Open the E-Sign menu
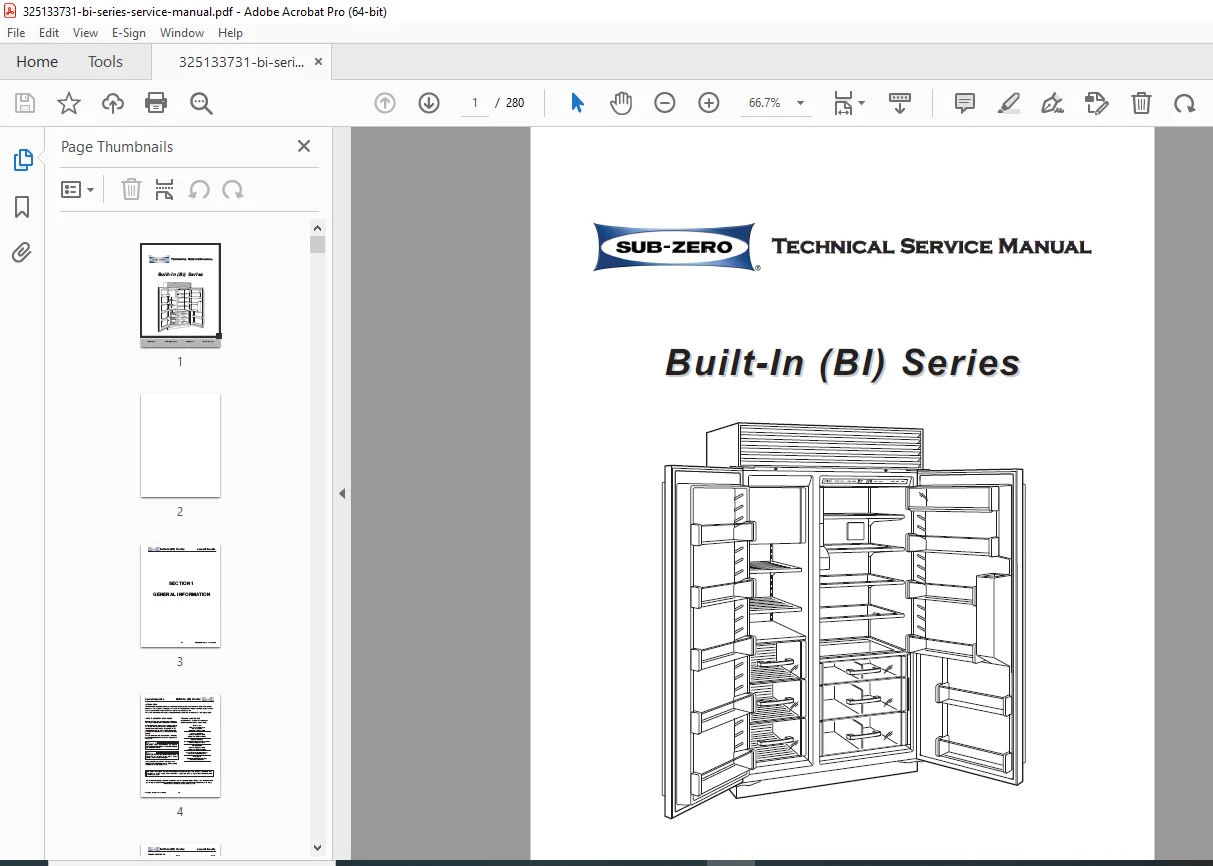This screenshot has width=1213, height=866. pyautogui.click(x=129, y=33)
